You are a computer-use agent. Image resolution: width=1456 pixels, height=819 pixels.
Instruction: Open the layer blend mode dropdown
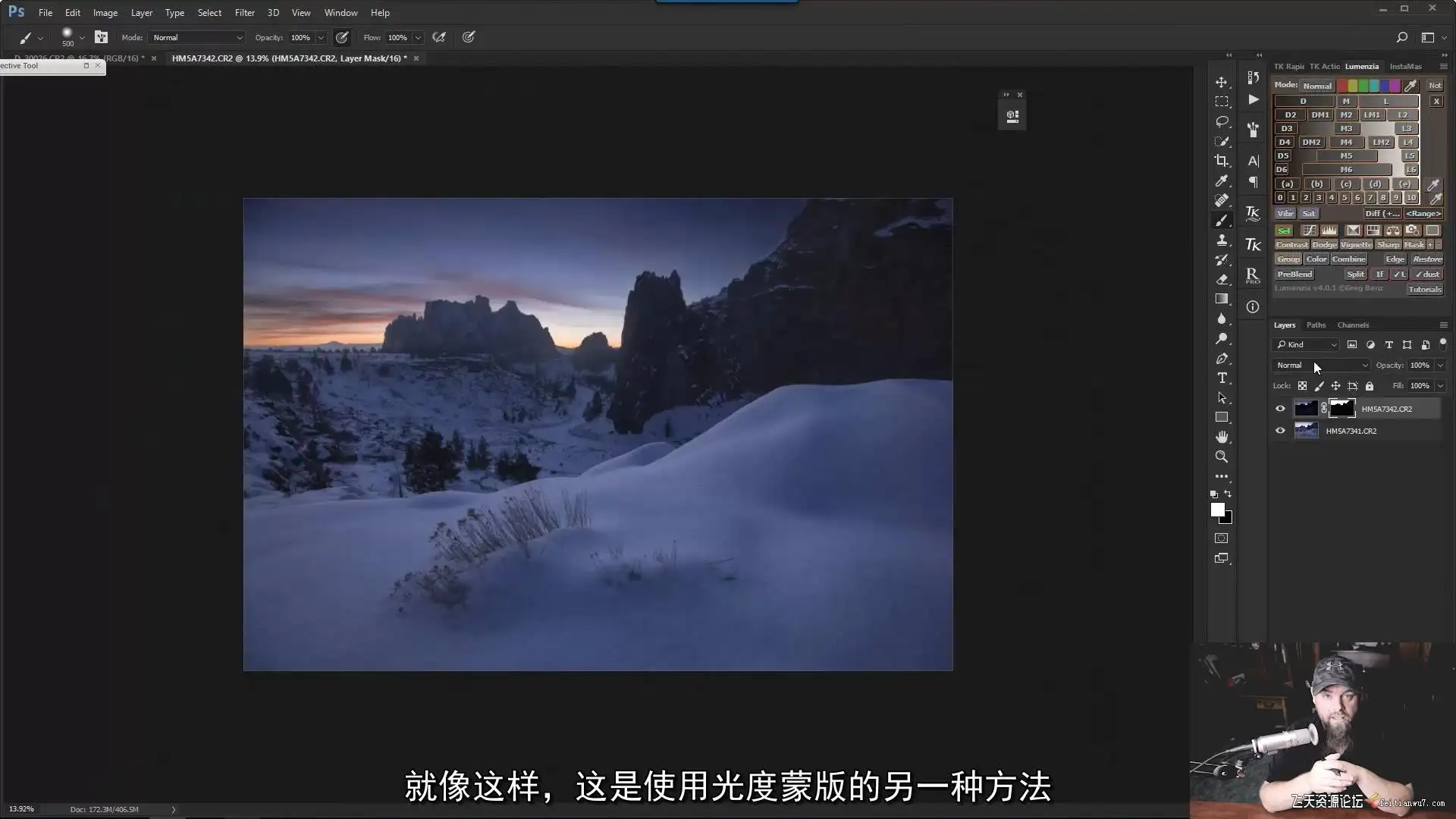(x=1322, y=366)
